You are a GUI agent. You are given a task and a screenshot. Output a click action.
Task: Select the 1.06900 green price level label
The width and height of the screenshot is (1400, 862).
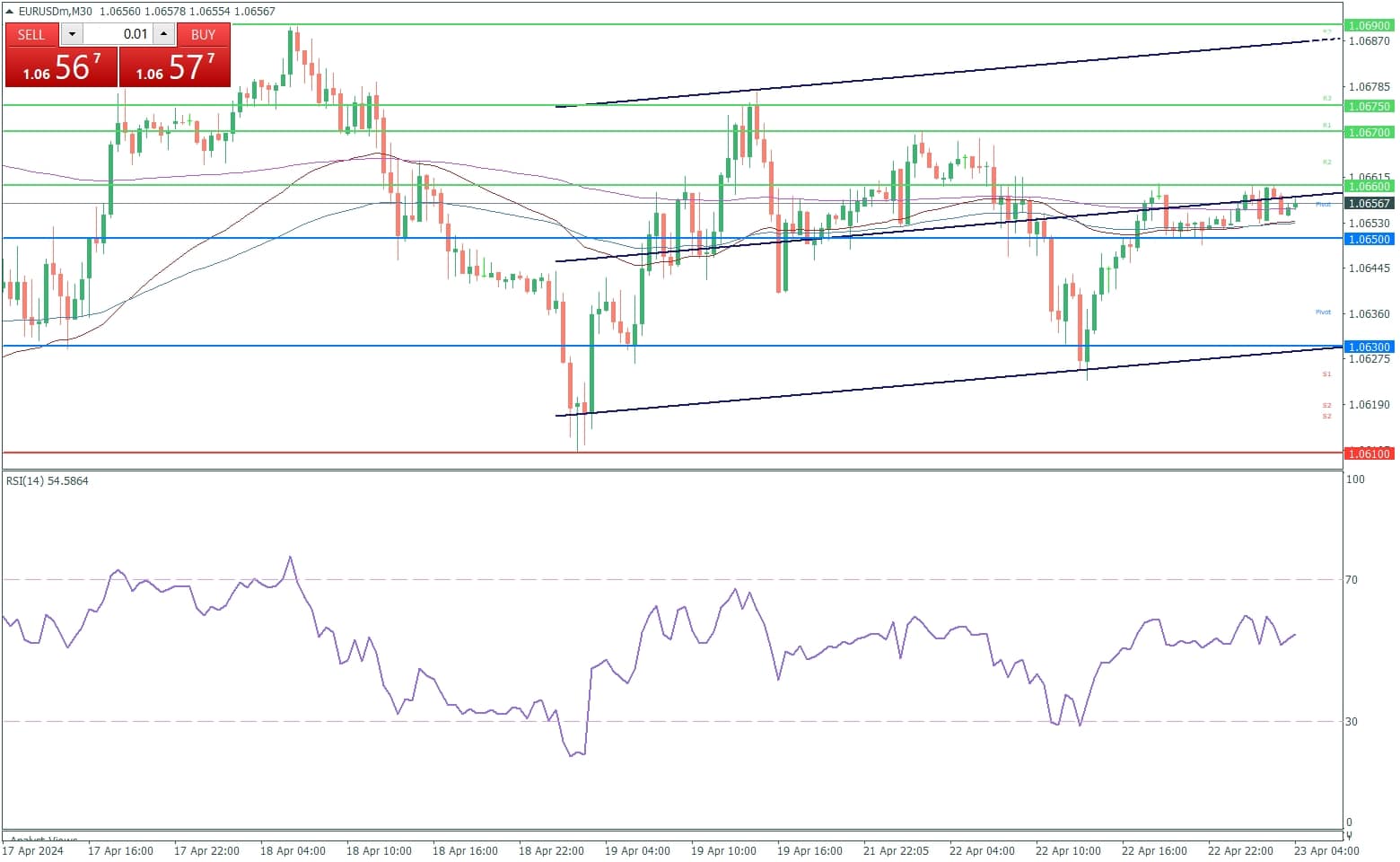point(1369,26)
